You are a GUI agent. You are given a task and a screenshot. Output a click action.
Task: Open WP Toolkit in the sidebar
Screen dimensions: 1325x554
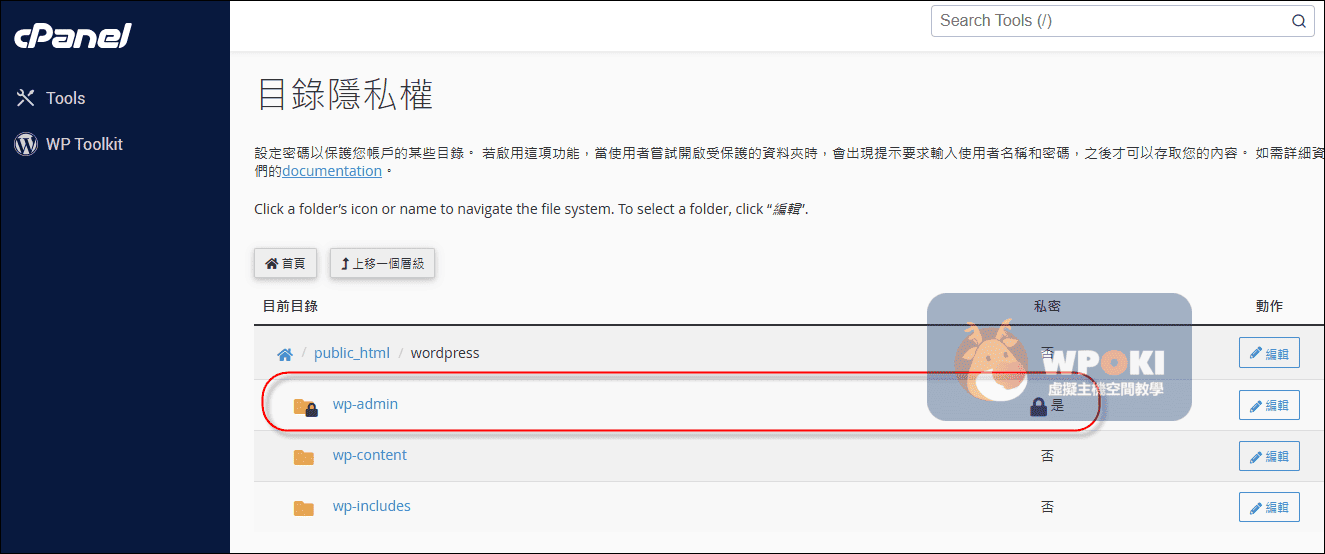pos(84,144)
